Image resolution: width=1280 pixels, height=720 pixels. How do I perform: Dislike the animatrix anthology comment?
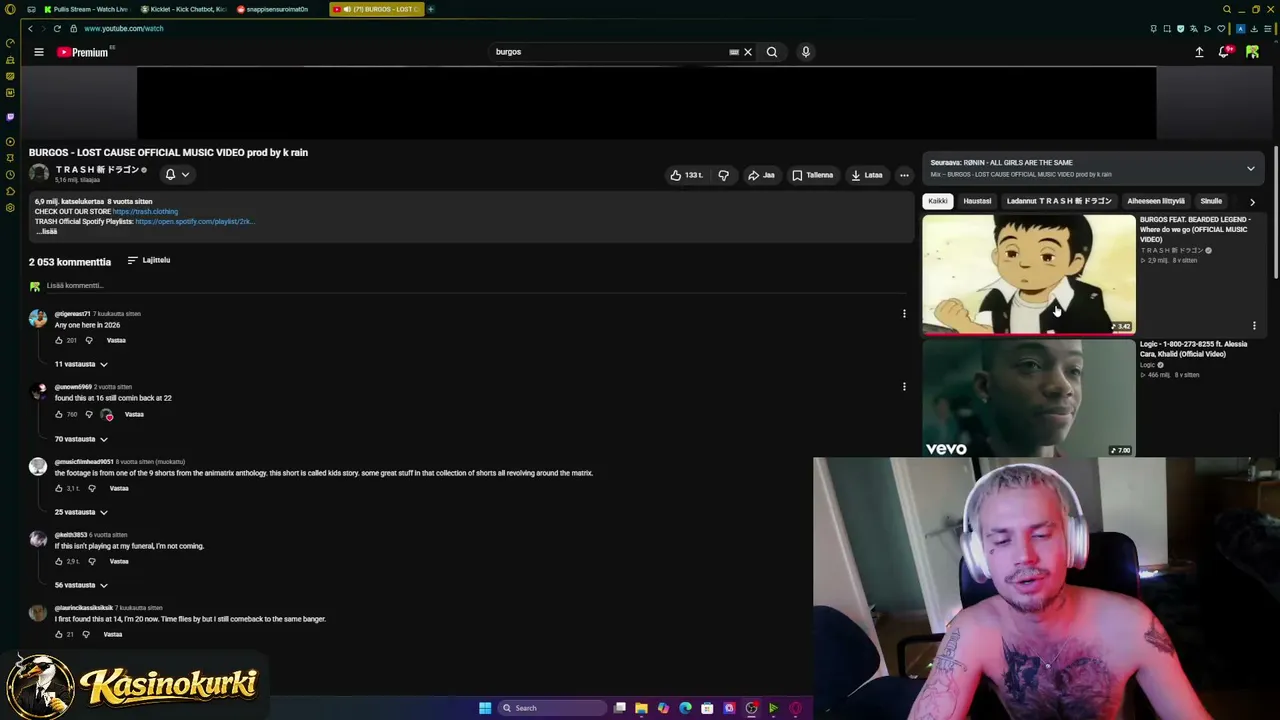92,488
